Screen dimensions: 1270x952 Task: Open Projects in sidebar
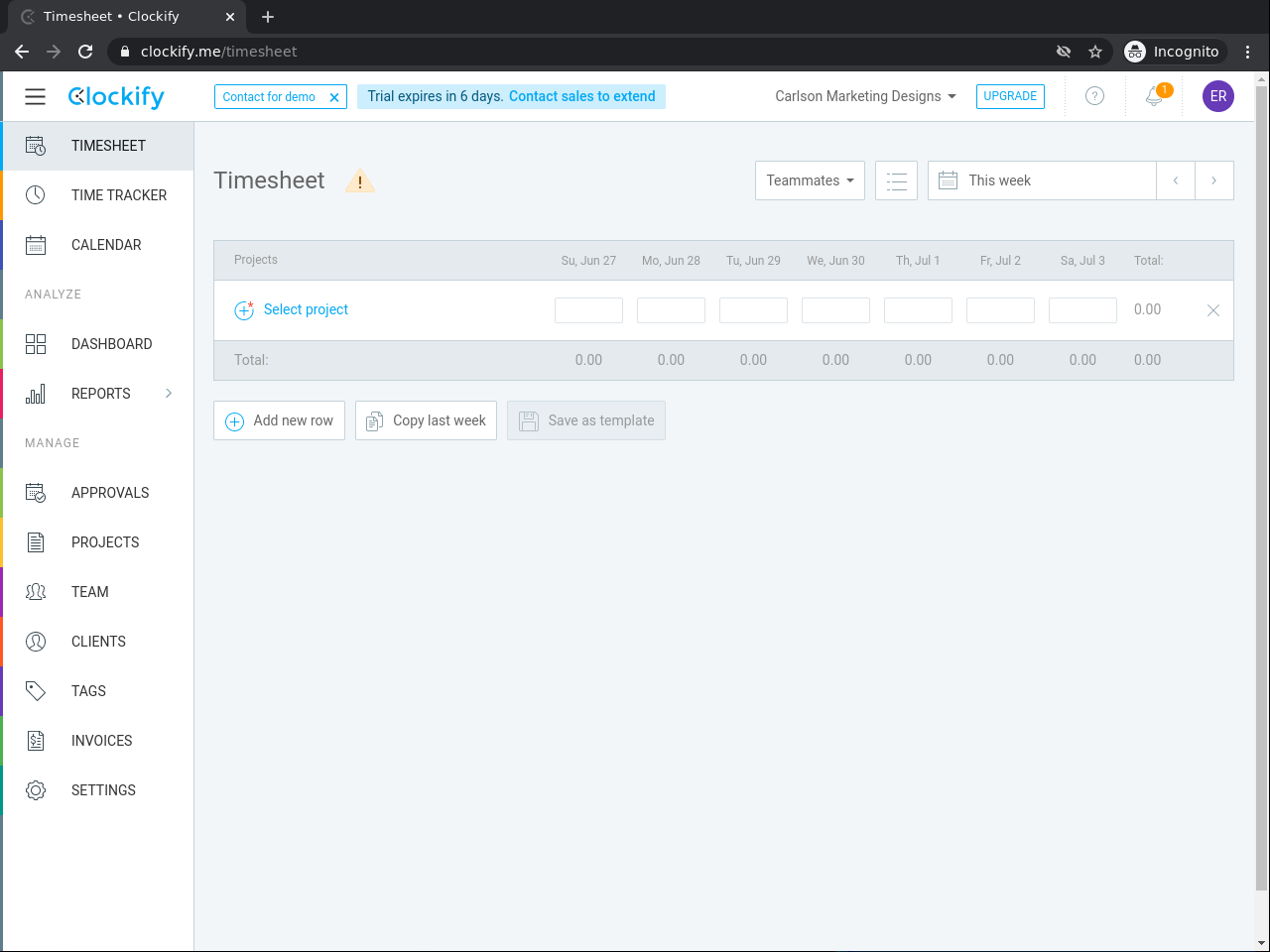97,542
